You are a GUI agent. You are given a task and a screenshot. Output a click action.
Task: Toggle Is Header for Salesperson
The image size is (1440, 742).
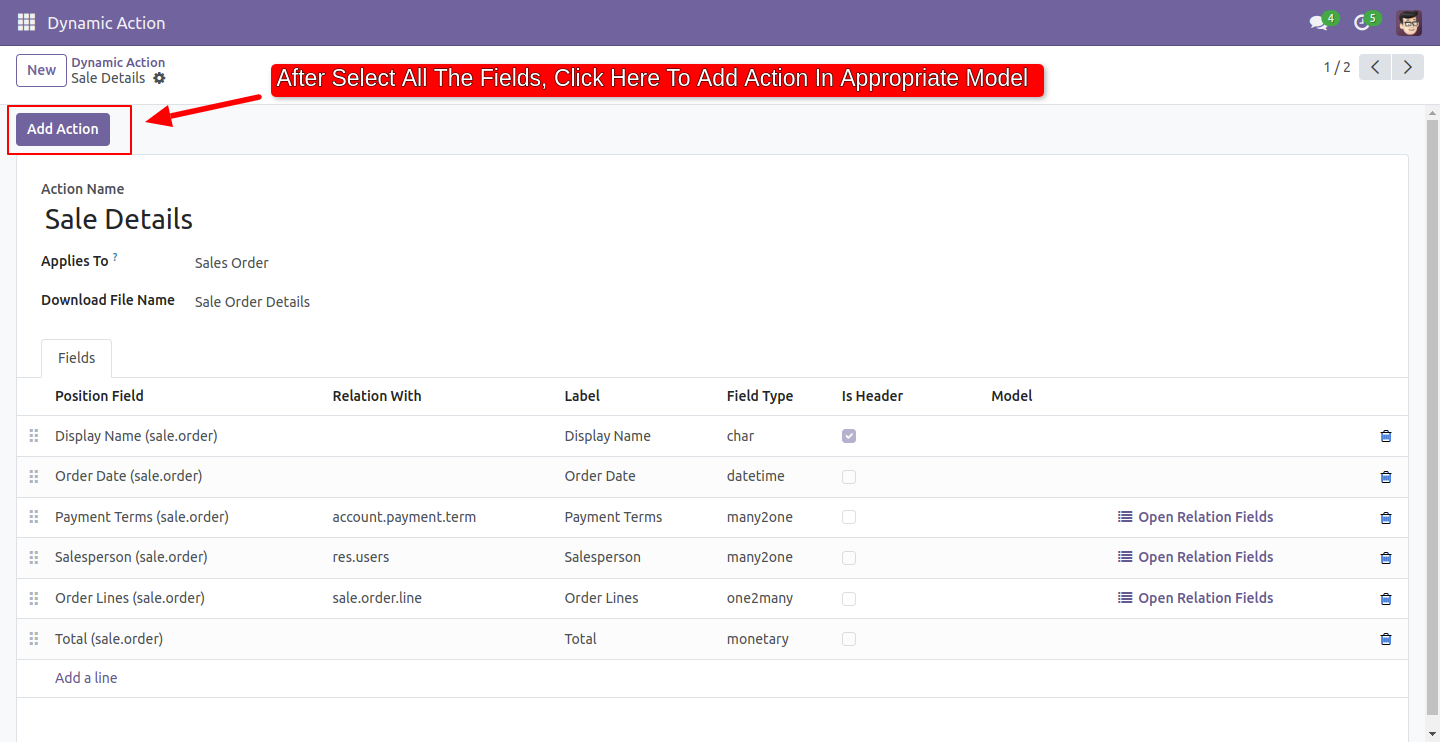[x=849, y=558]
